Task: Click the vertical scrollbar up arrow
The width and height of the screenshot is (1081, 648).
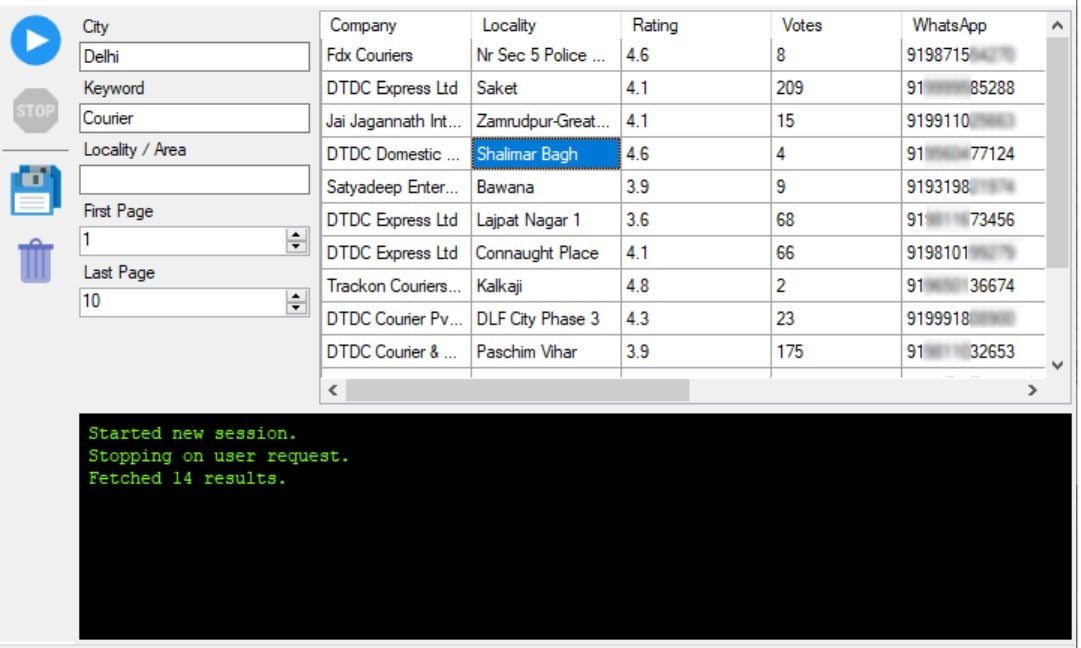Action: click(x=1058, y=26)
